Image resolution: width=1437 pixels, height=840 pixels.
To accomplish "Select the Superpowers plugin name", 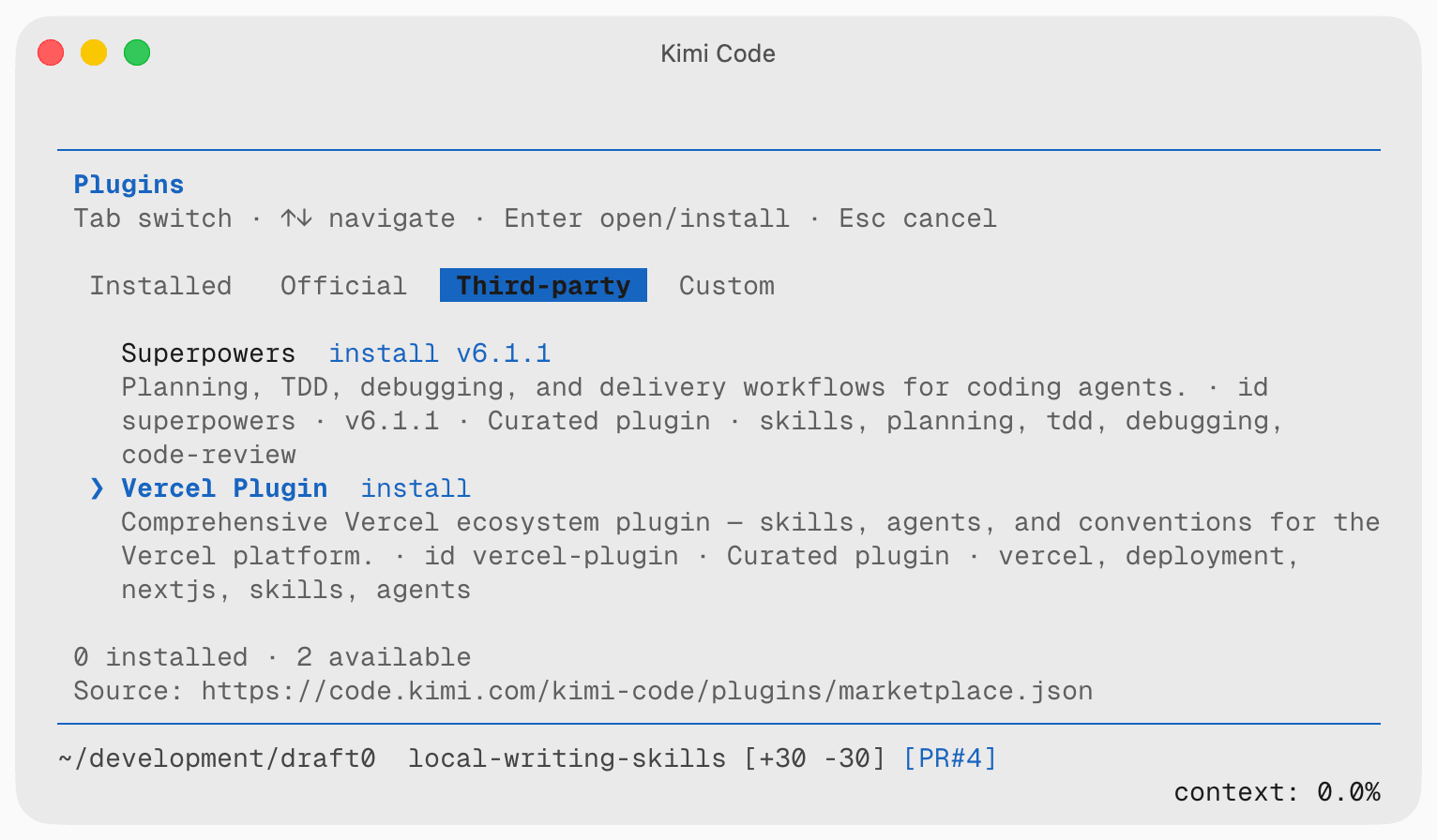I will pyautogui.click(x=208, y=353).
